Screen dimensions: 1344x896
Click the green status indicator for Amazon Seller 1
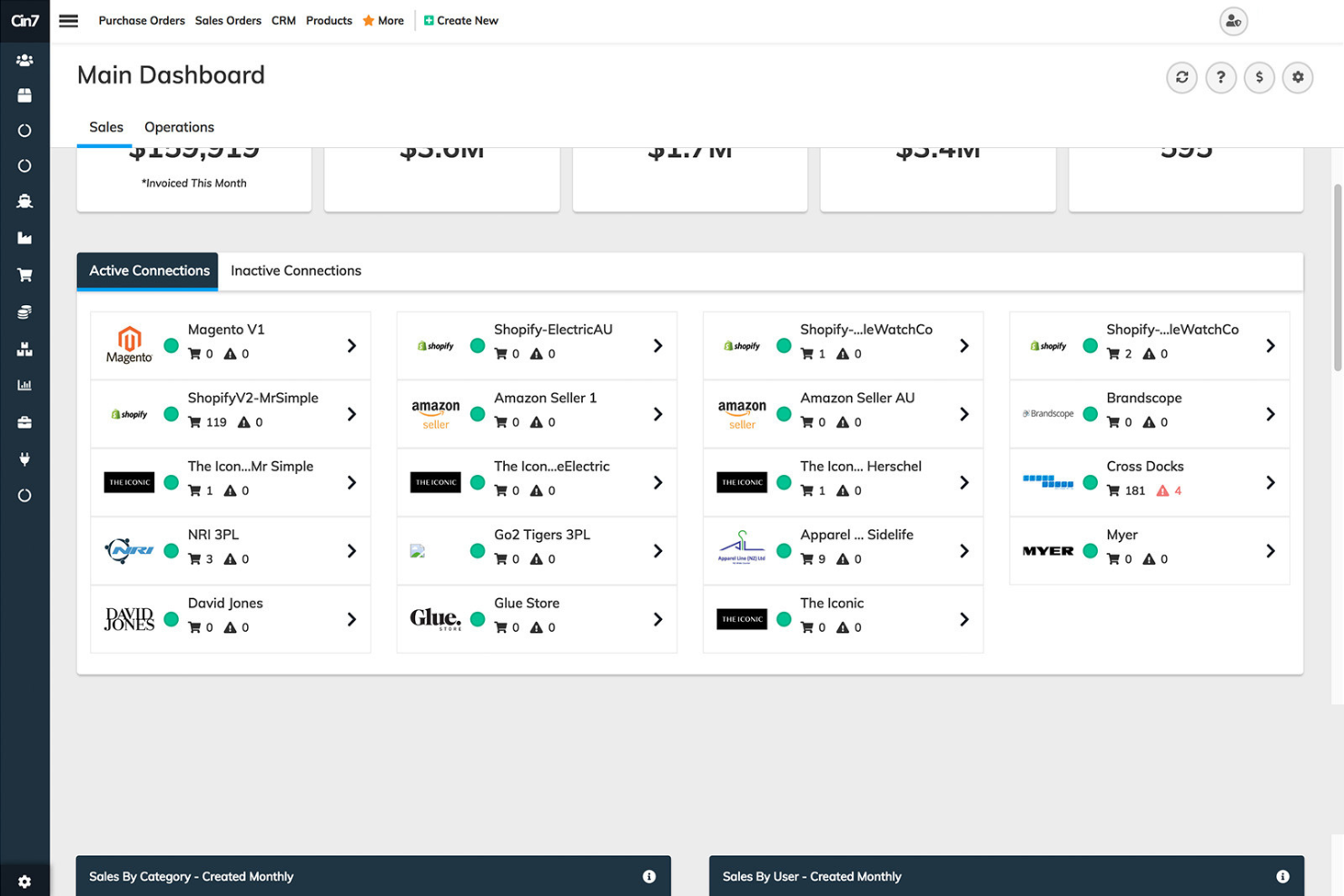[478, 413]
